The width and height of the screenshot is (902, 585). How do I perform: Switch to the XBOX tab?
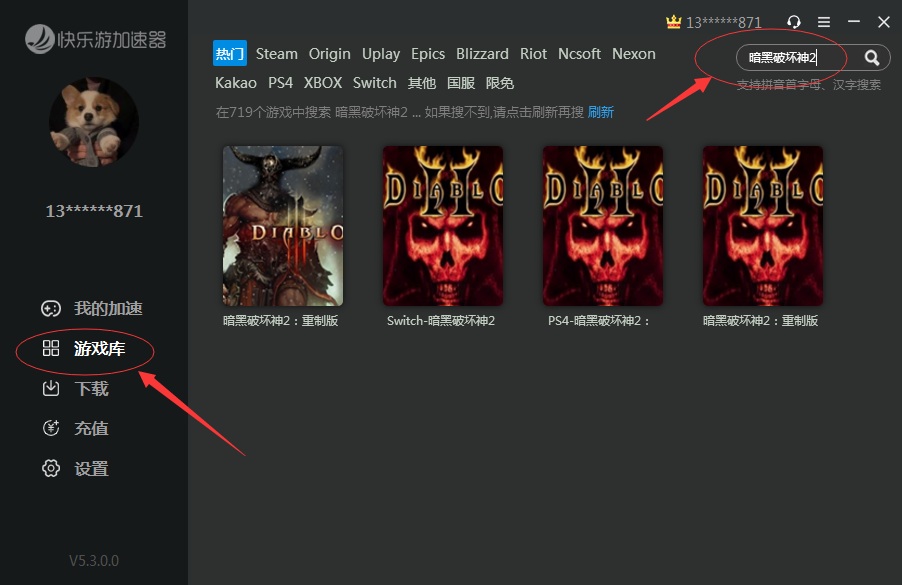(323, 83)
